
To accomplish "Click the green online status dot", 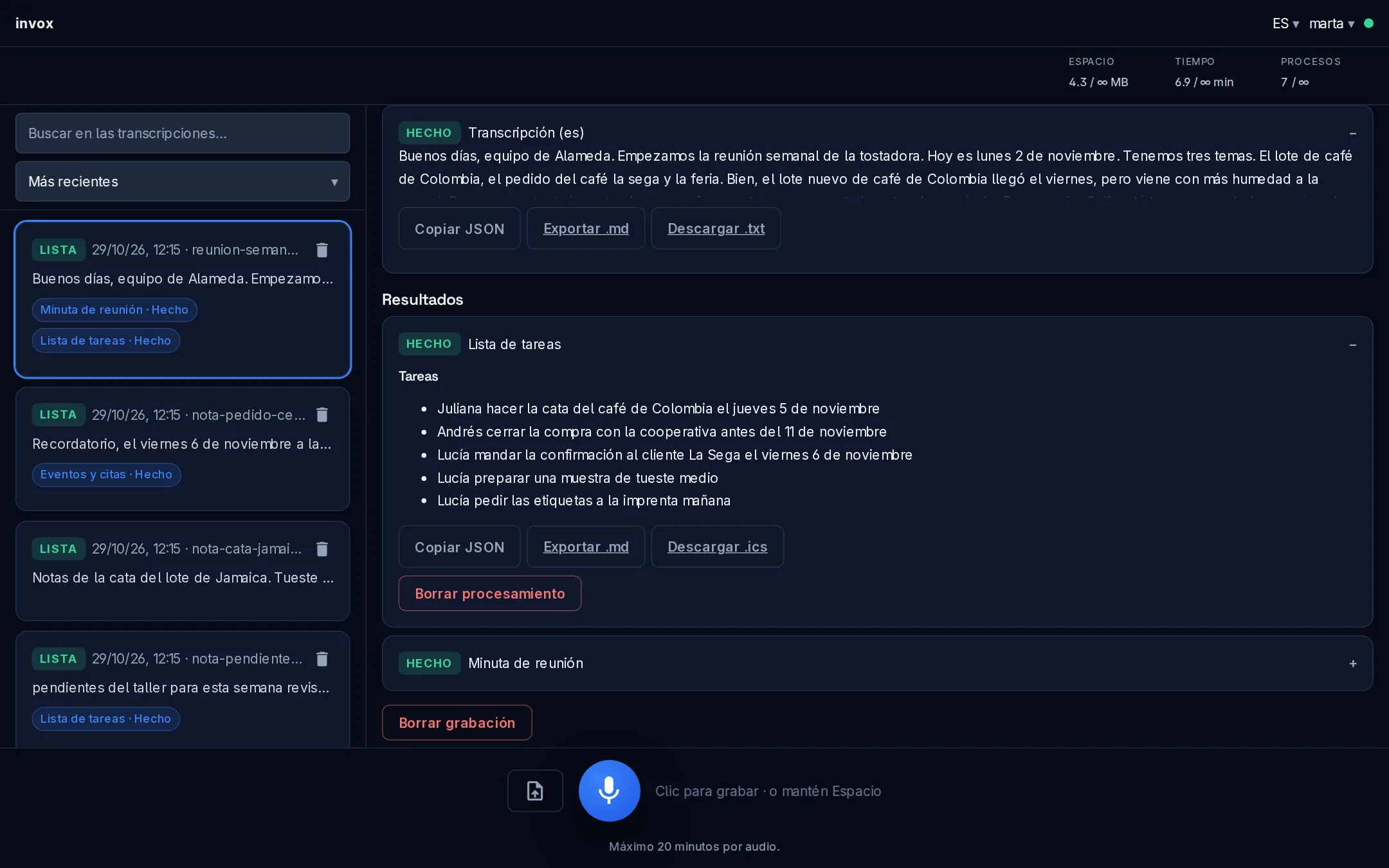I will [x=1369, y=23].
